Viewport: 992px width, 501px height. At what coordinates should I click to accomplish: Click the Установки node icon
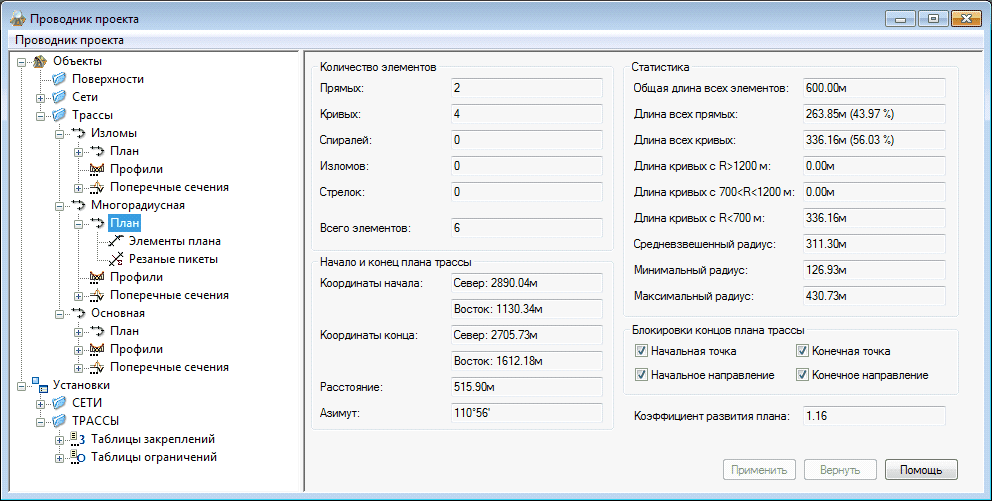[x=41, y=385]
